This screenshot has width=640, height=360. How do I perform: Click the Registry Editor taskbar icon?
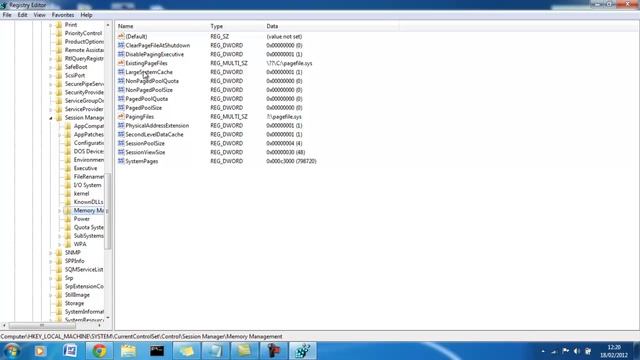(303, 351)
